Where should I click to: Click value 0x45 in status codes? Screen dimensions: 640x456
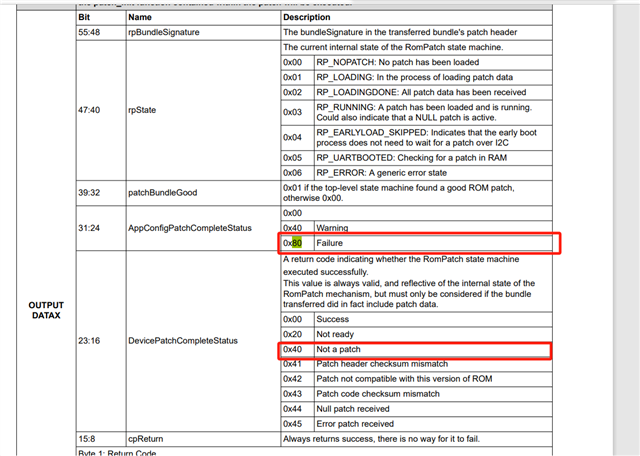pos(293,424)
